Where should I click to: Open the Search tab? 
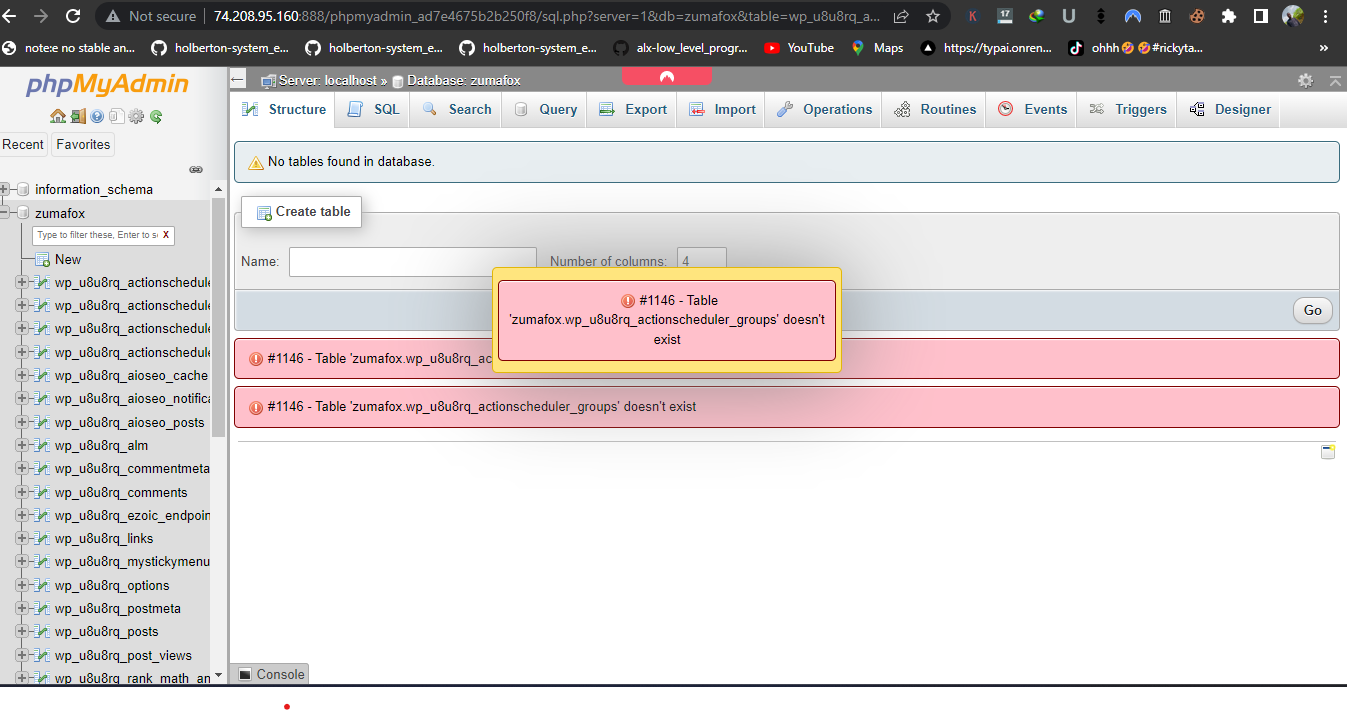click(457, 109)
